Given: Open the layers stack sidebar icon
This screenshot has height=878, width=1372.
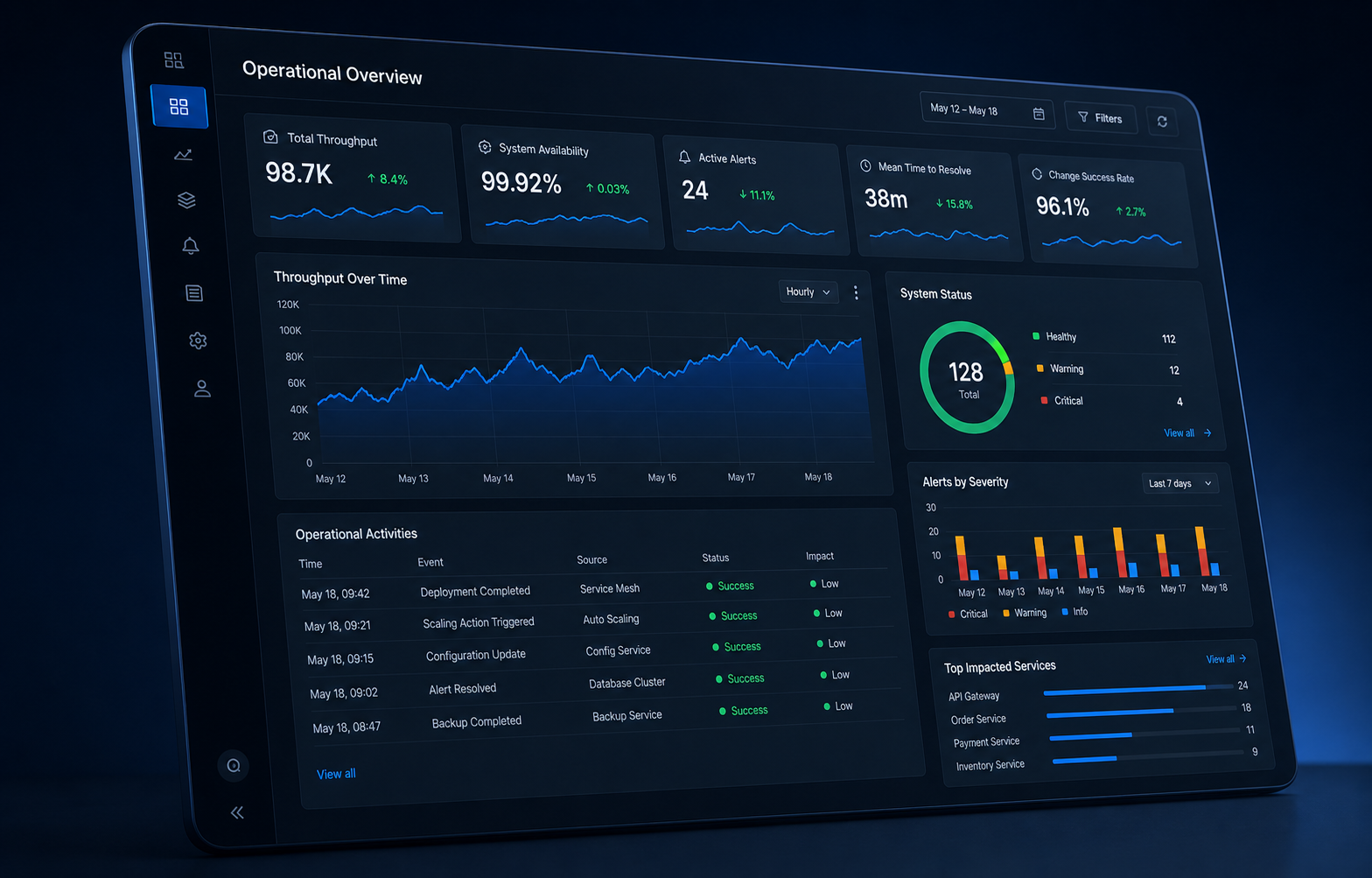Looking at the screenshot, I should [x=186, y=200].
